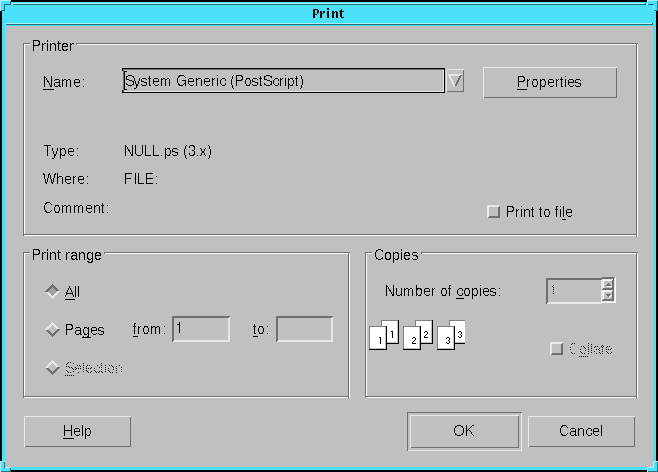
Task: Click the Print dialog title bar
Action: click(329, 13)
